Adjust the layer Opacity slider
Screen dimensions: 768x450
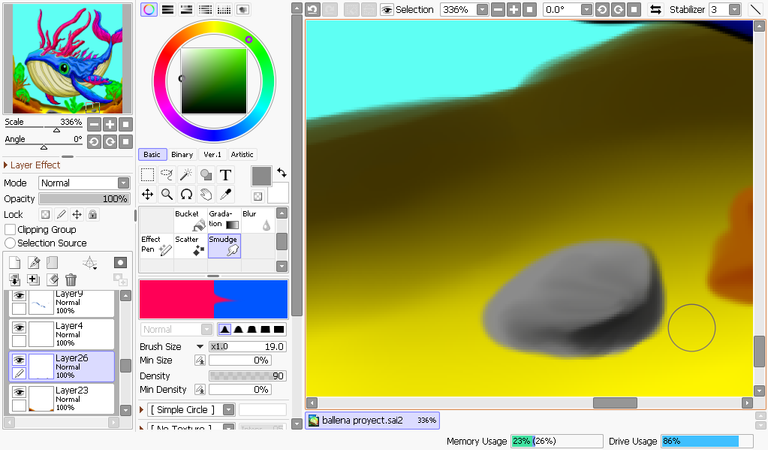pyautogui.click(x=84, y=199)
